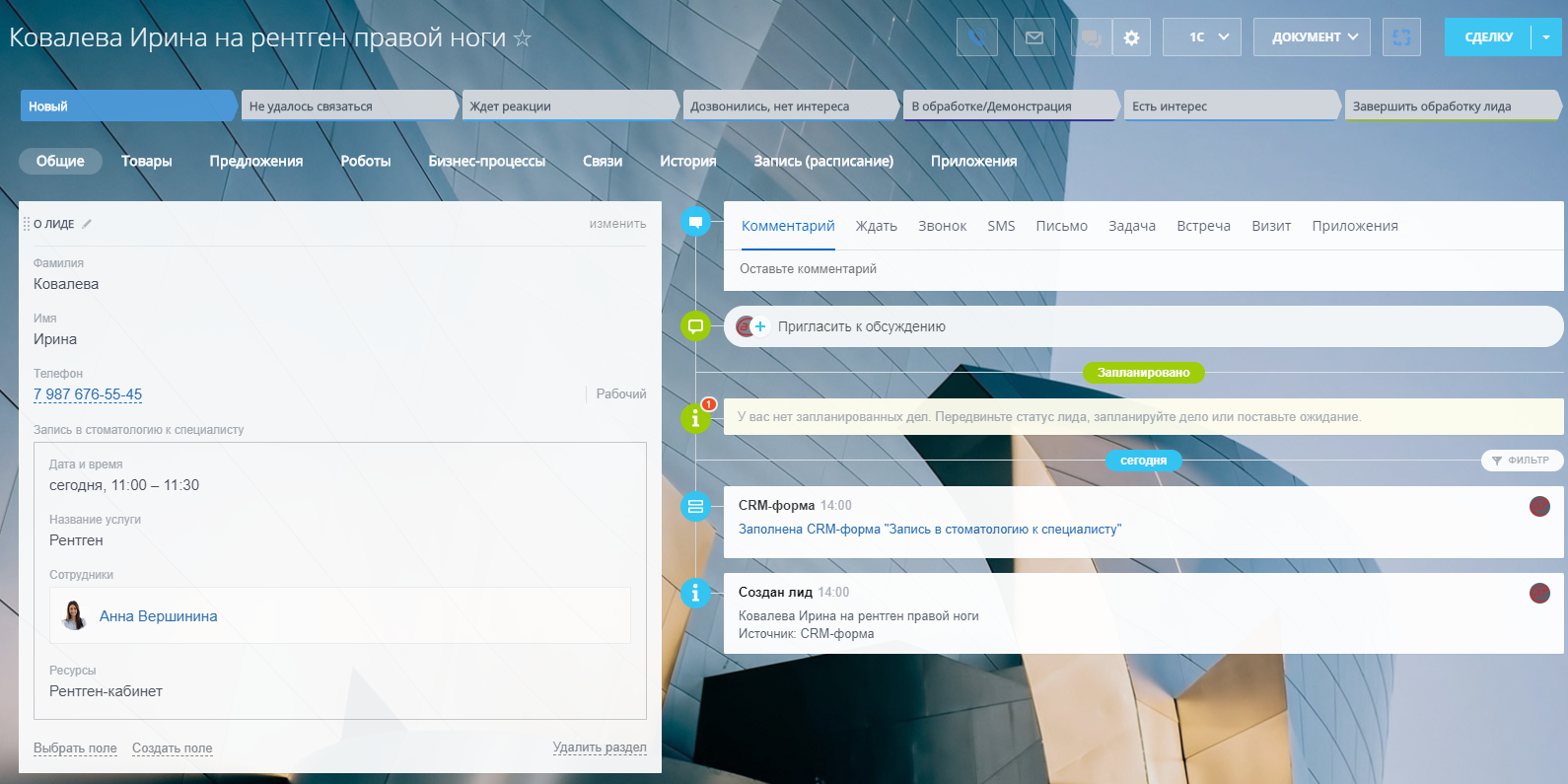The width and height of the screenshot is (1568, 784).
Task: Set lead stage to Не удалось связаться
Action: click(x=349, y=106)
